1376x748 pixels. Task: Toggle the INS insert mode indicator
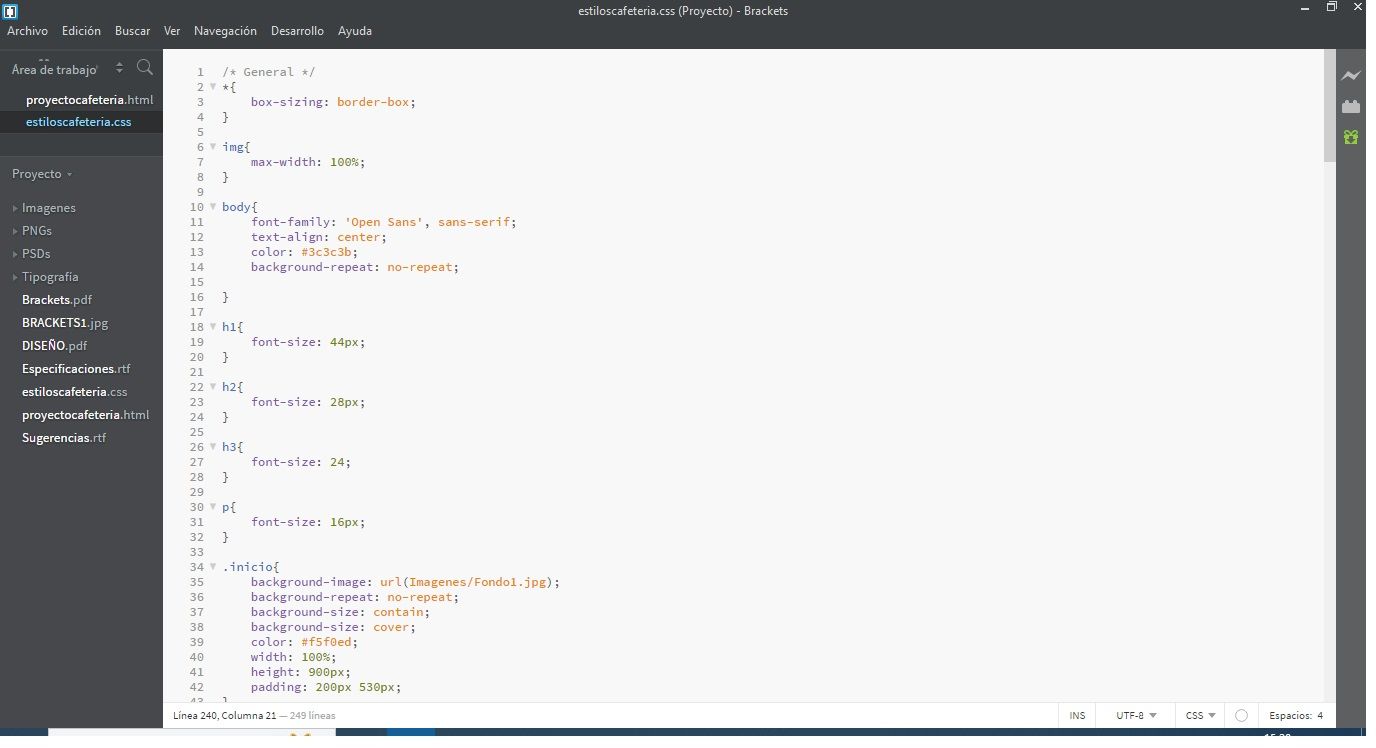coord(1077,716)
